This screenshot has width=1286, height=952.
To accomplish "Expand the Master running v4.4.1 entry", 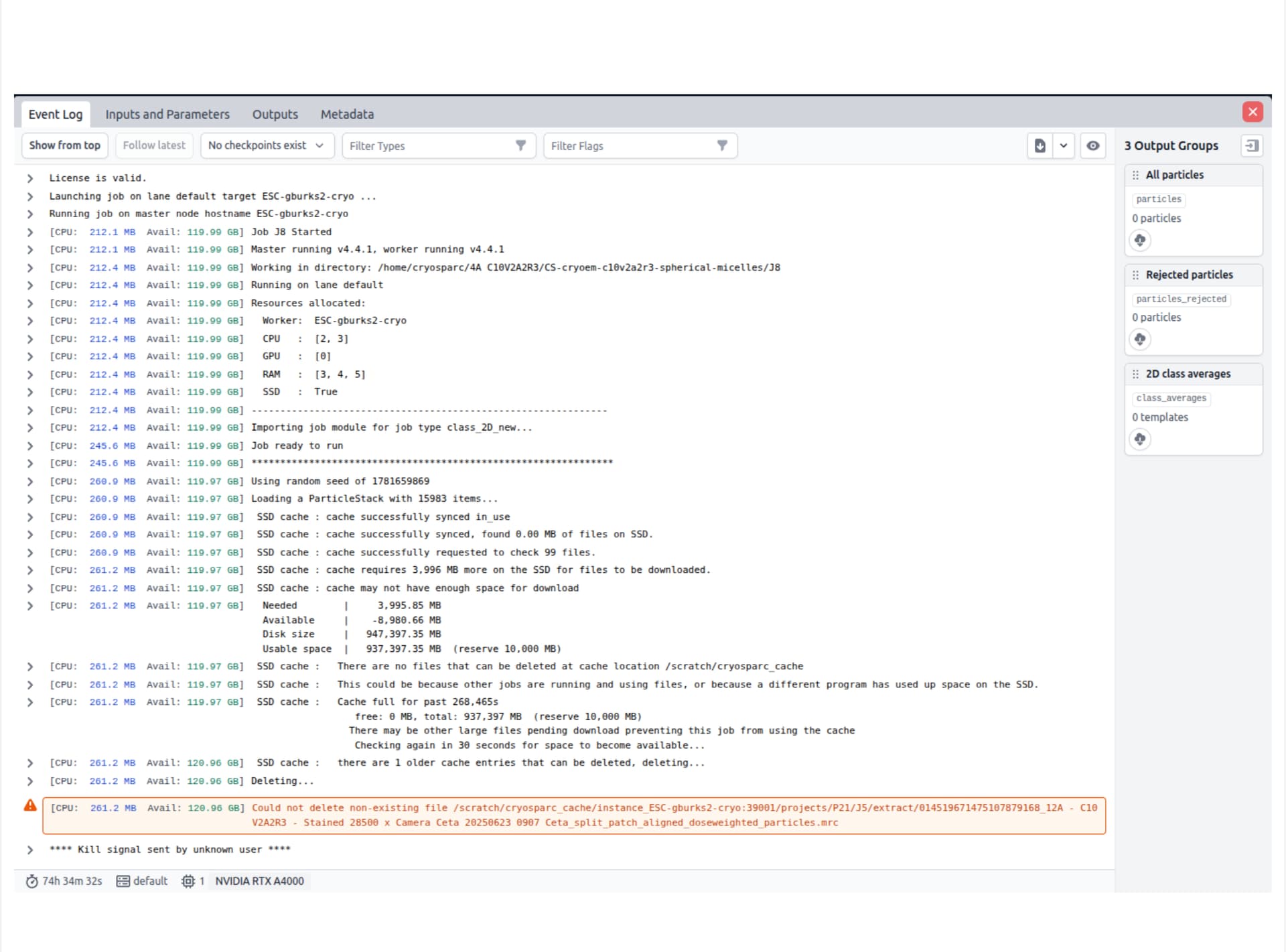I will 30,249.
